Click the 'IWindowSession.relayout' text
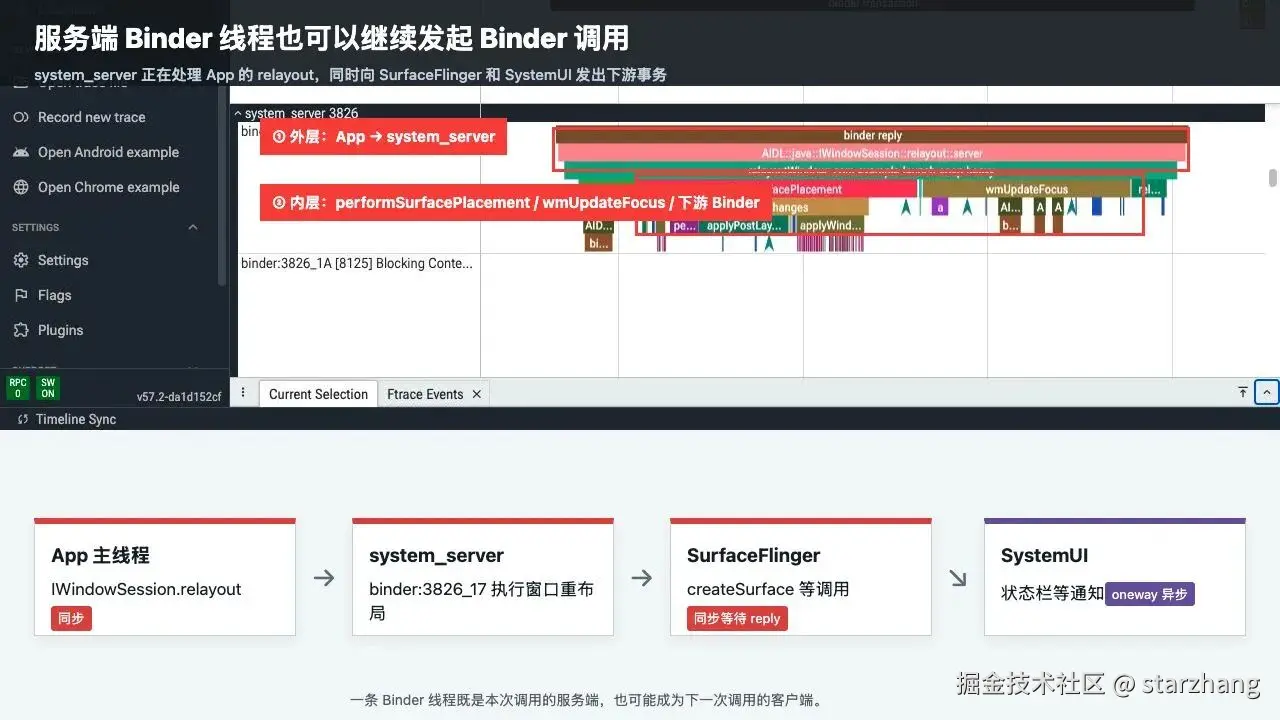 146,589
